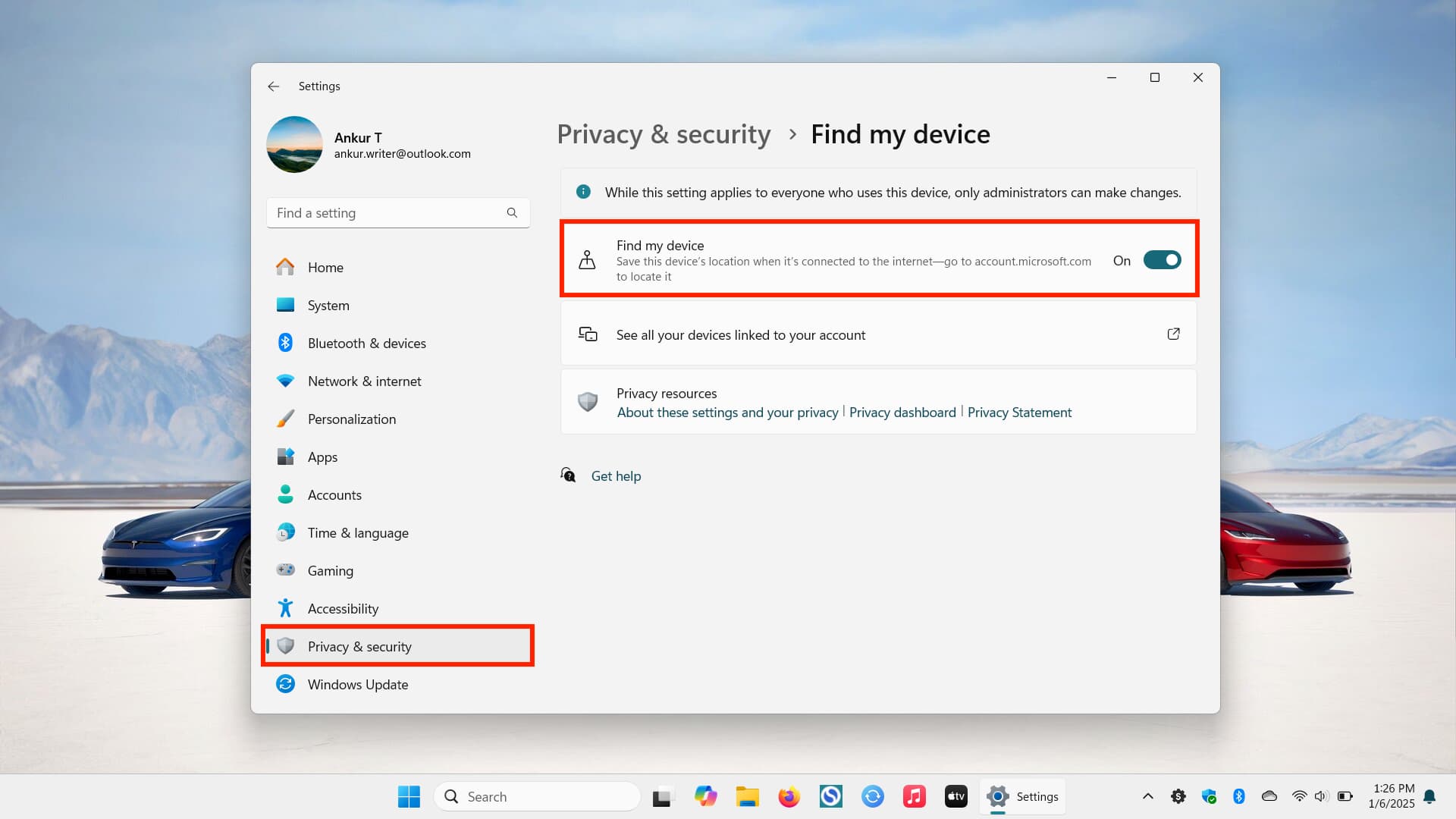Image resolution: width=1456 pixels, height=819 pixels.
Task: Open Network & internet settings
Action: [x=364, y=380]
